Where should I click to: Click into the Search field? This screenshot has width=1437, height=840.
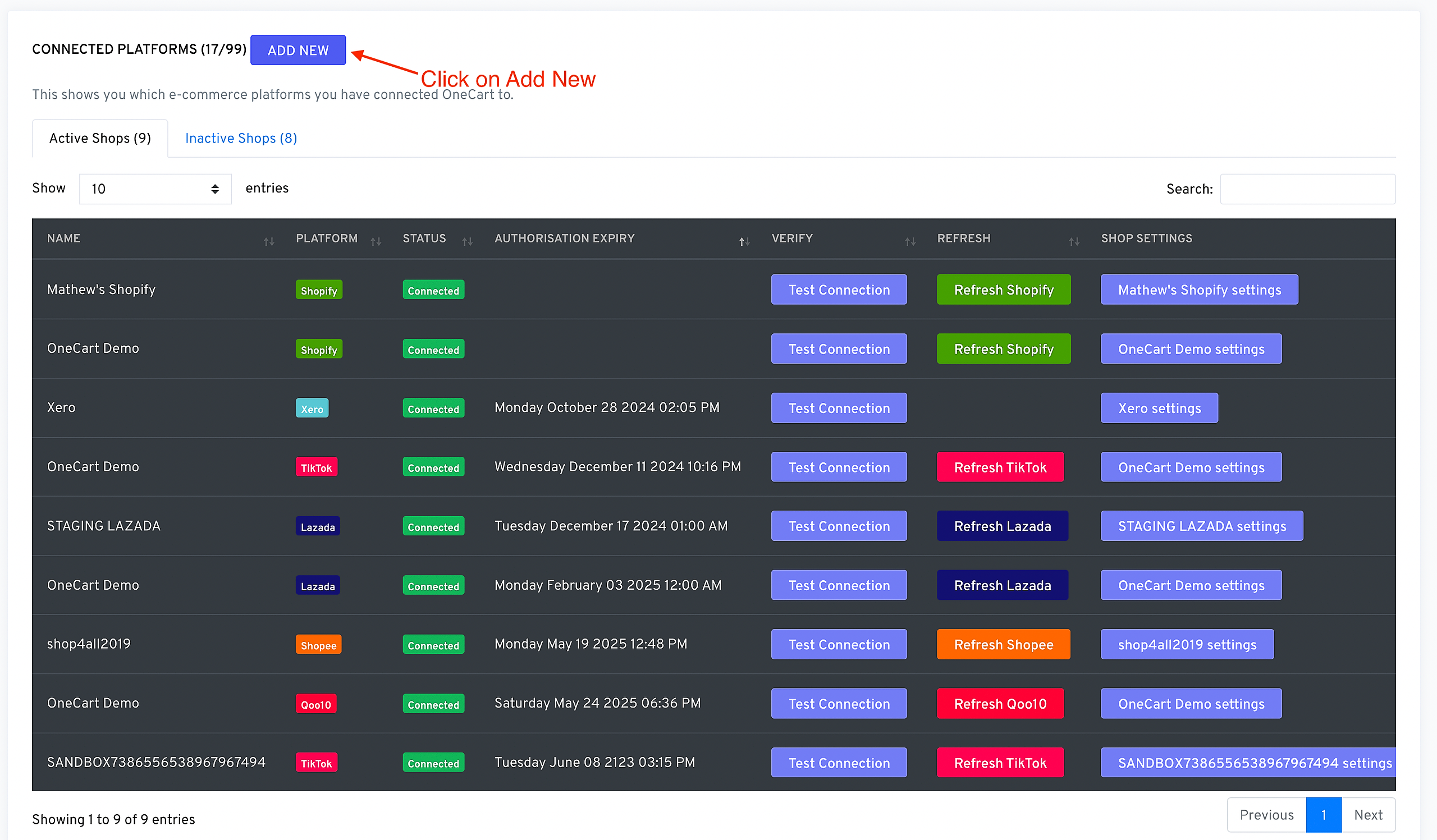coord(1307,189)
